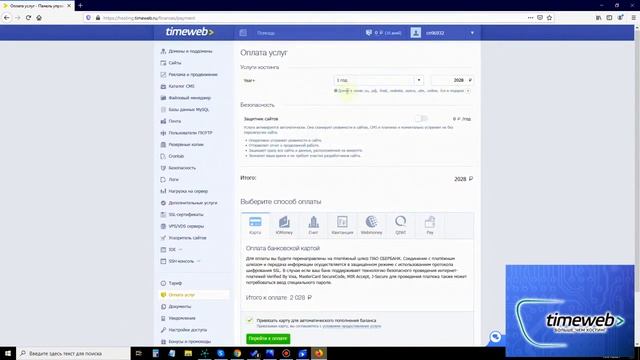Select the Webmoney payment method tab
The width and height of the screenshot is (640, 360).
tap(371, 226)
